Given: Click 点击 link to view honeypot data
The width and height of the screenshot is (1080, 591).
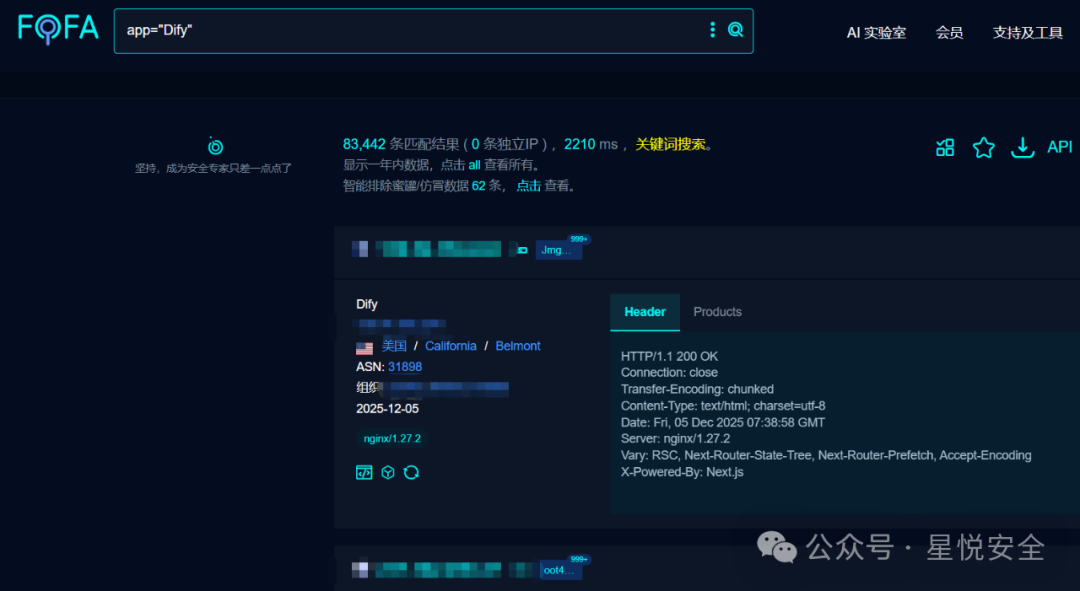Looking at the screenshot, I should (x=528, y=185).
